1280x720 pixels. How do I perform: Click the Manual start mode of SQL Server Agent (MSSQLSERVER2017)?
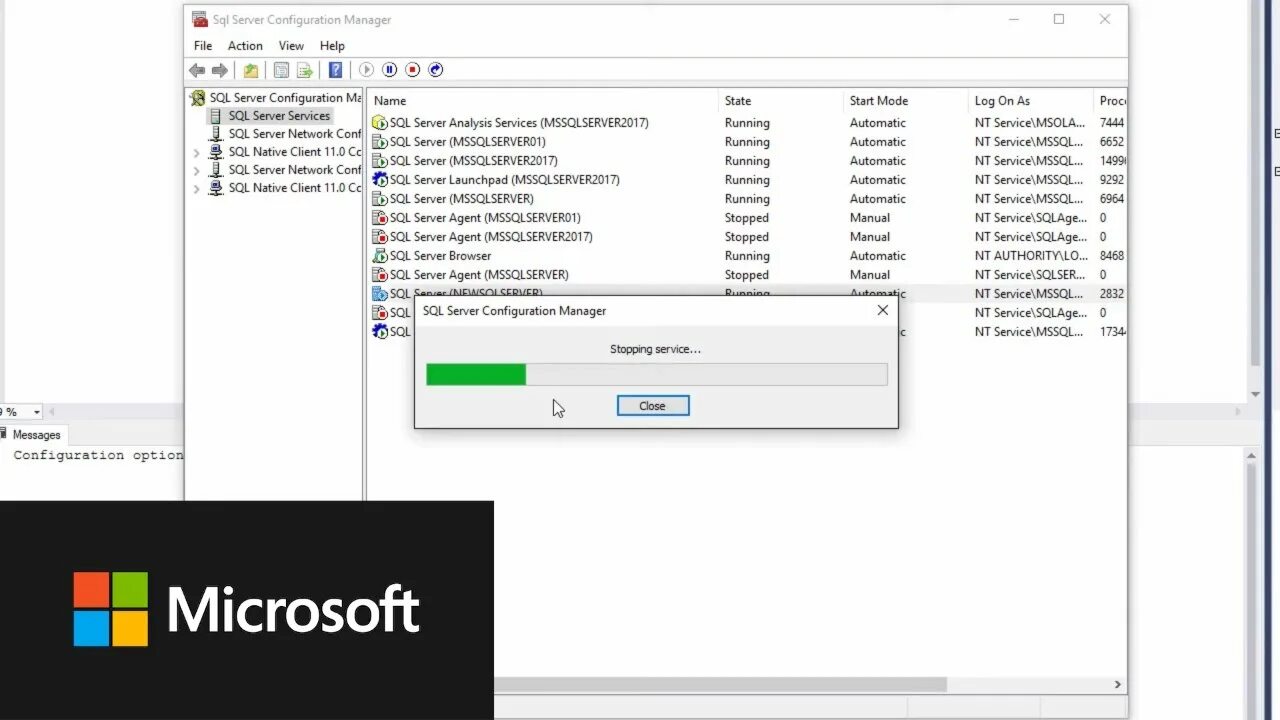click(870, 237)
